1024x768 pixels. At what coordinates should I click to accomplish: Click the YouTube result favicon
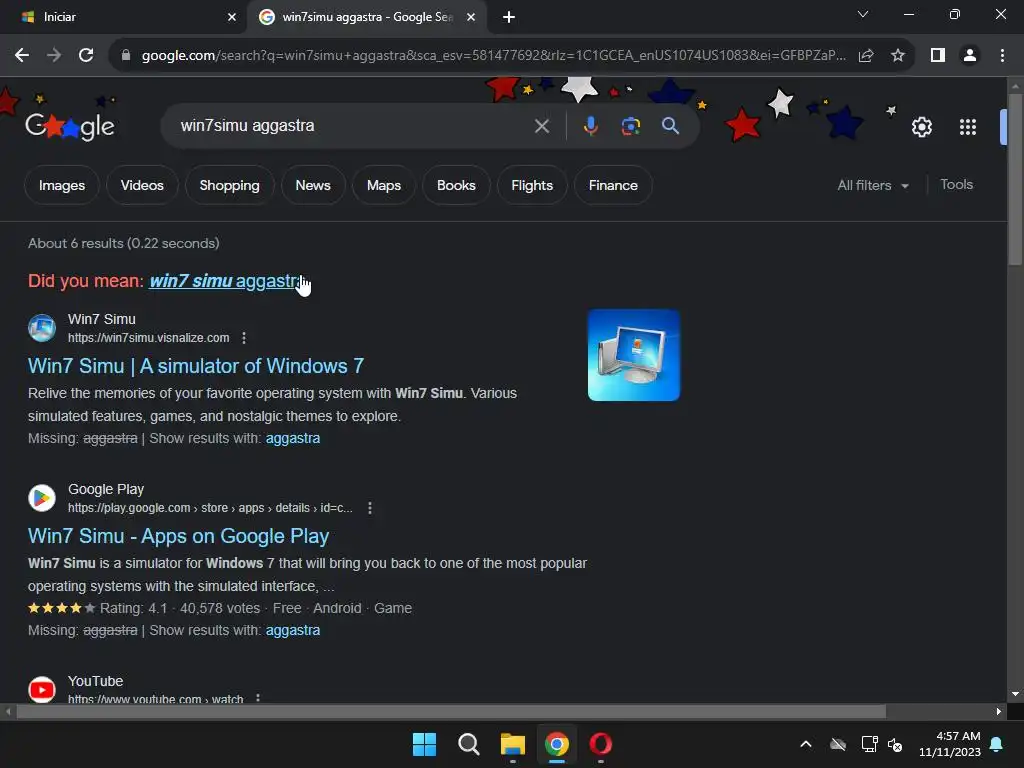42,689
